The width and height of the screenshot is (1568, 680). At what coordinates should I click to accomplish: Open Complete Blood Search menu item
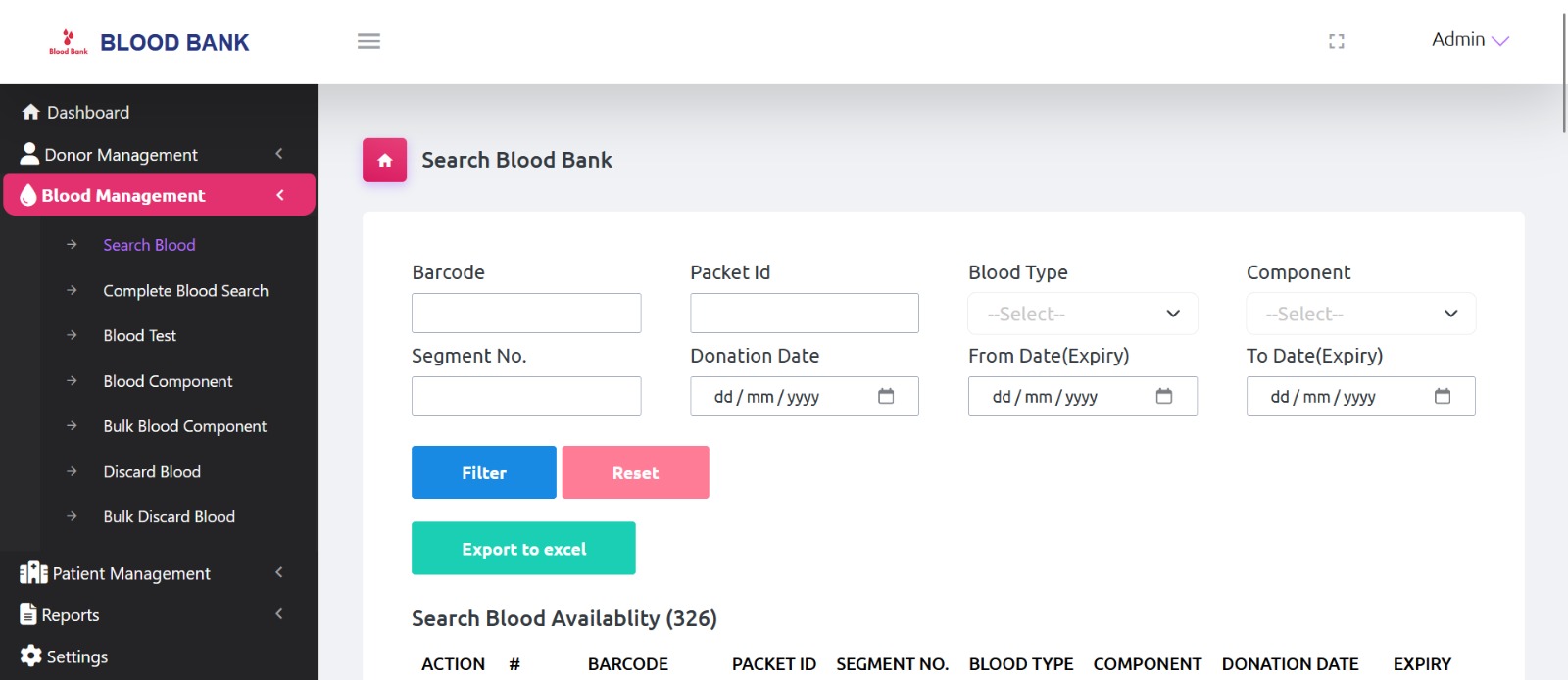point(185,290)
